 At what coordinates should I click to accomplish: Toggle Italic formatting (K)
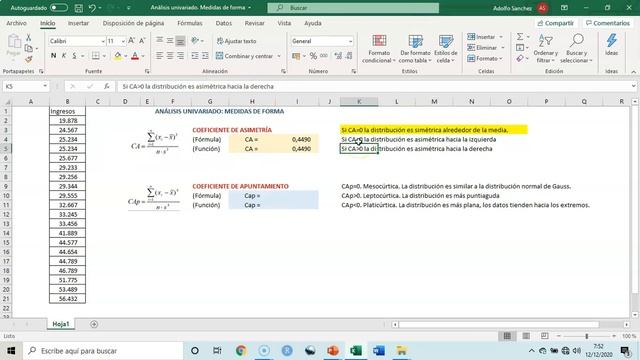[64, 56]
